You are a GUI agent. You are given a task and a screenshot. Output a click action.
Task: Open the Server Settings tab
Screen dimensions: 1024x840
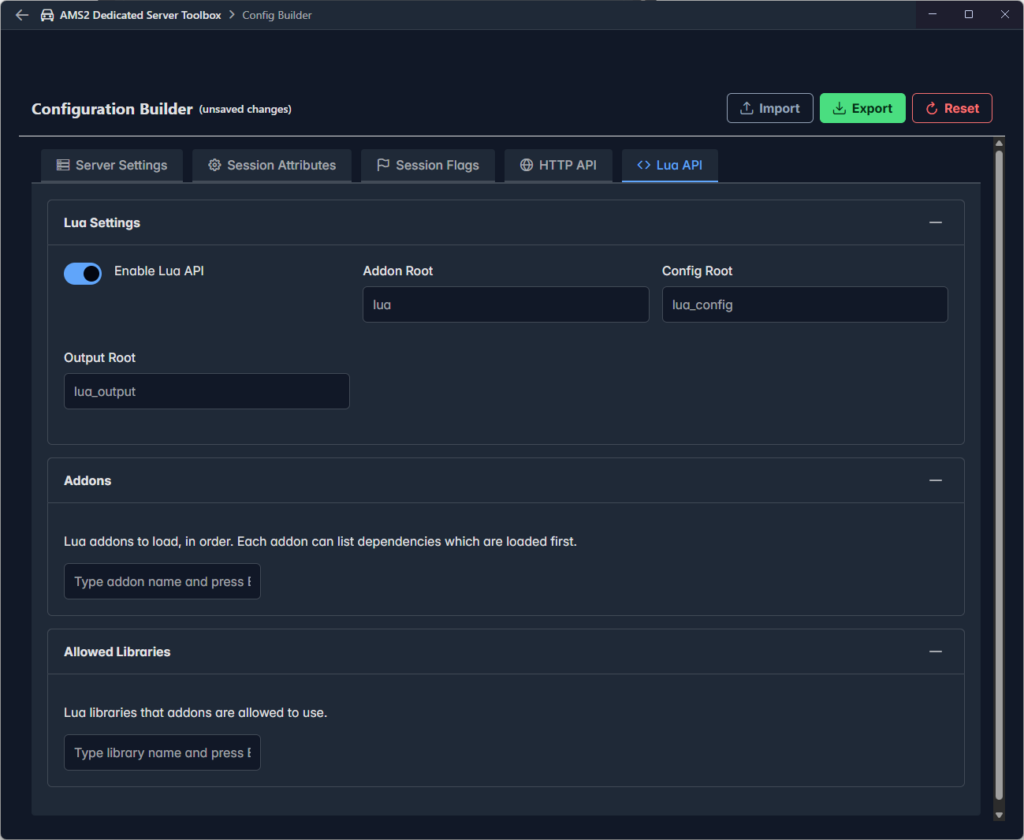[x=112, y=165]
